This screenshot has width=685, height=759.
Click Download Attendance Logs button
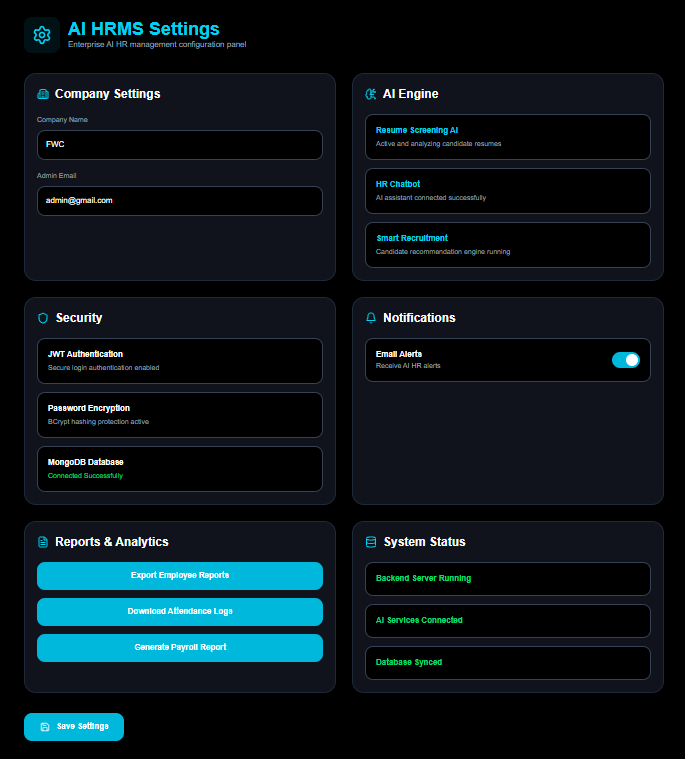180,612
